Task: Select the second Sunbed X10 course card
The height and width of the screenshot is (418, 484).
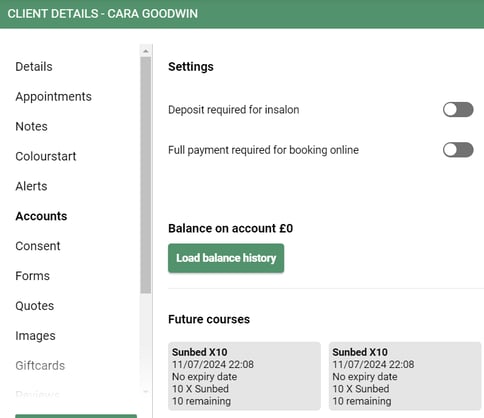Action: tap(405, 376)
